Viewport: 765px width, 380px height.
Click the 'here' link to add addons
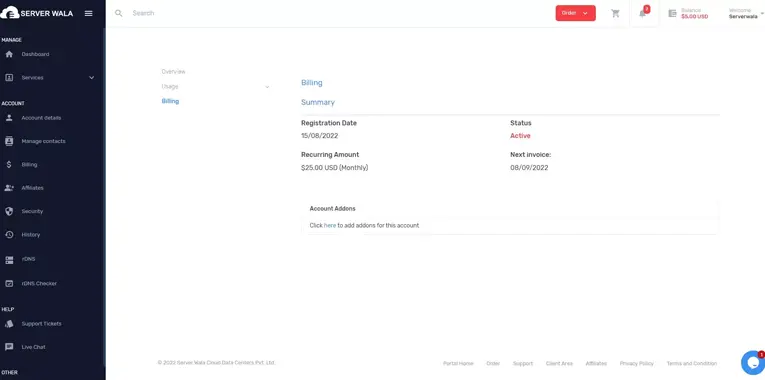(x=330, y=225)
